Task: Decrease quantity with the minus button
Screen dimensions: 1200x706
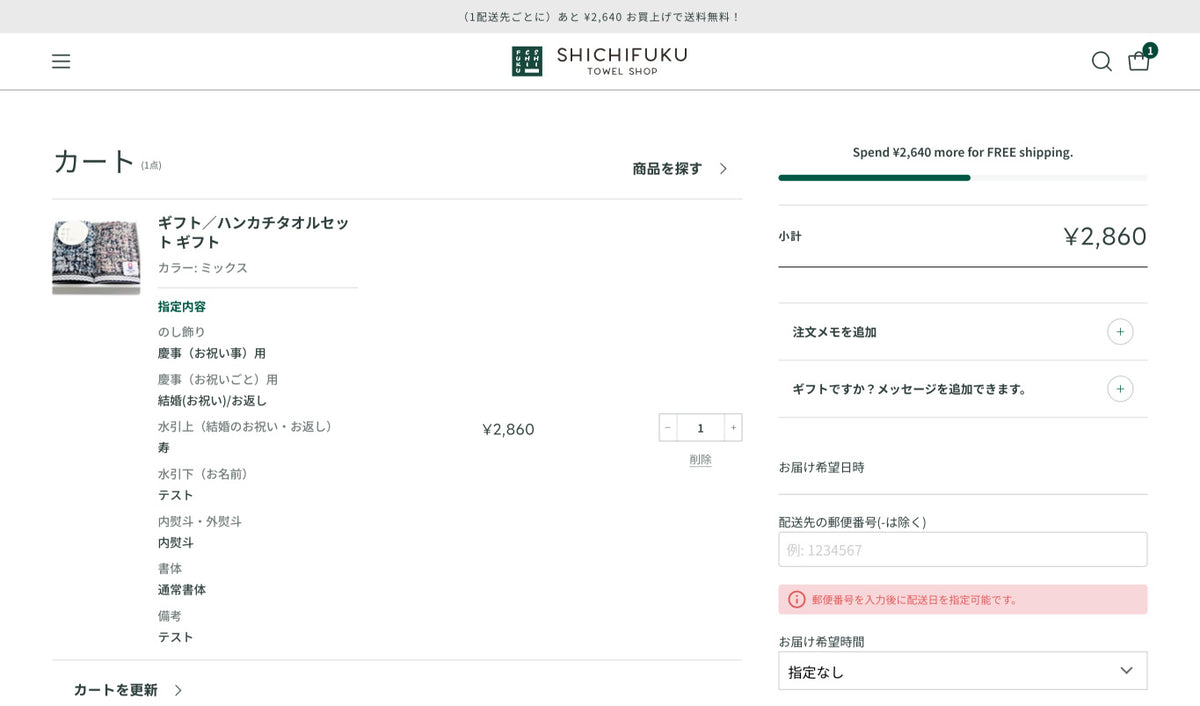Action: tap(668, 428)
